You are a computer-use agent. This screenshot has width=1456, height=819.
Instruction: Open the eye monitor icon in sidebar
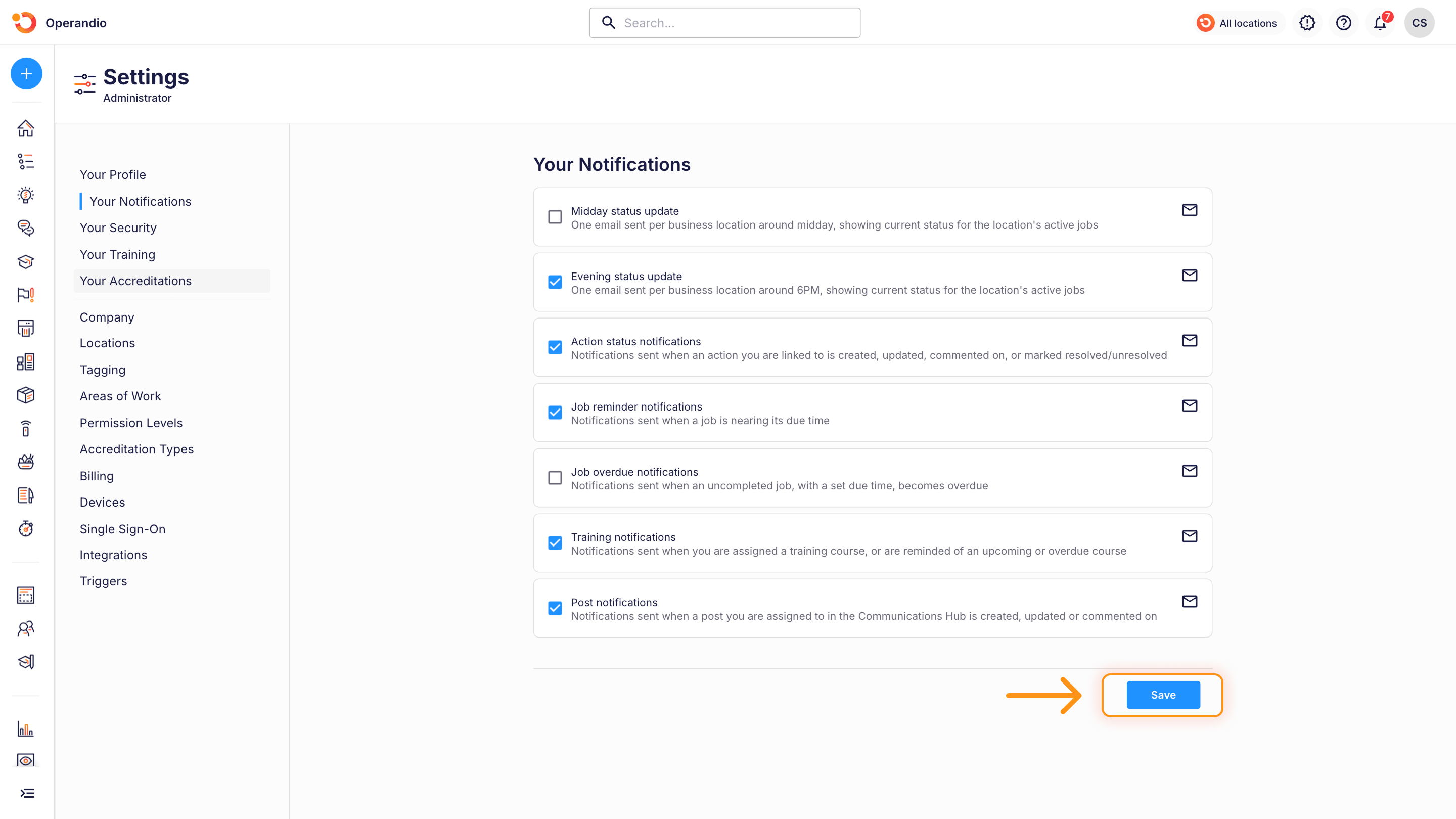26,760
